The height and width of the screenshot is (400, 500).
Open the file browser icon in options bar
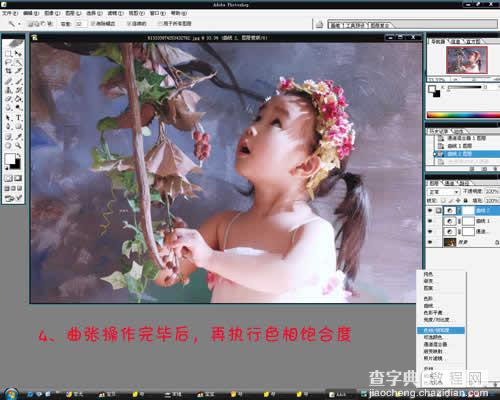coord(319,24)
